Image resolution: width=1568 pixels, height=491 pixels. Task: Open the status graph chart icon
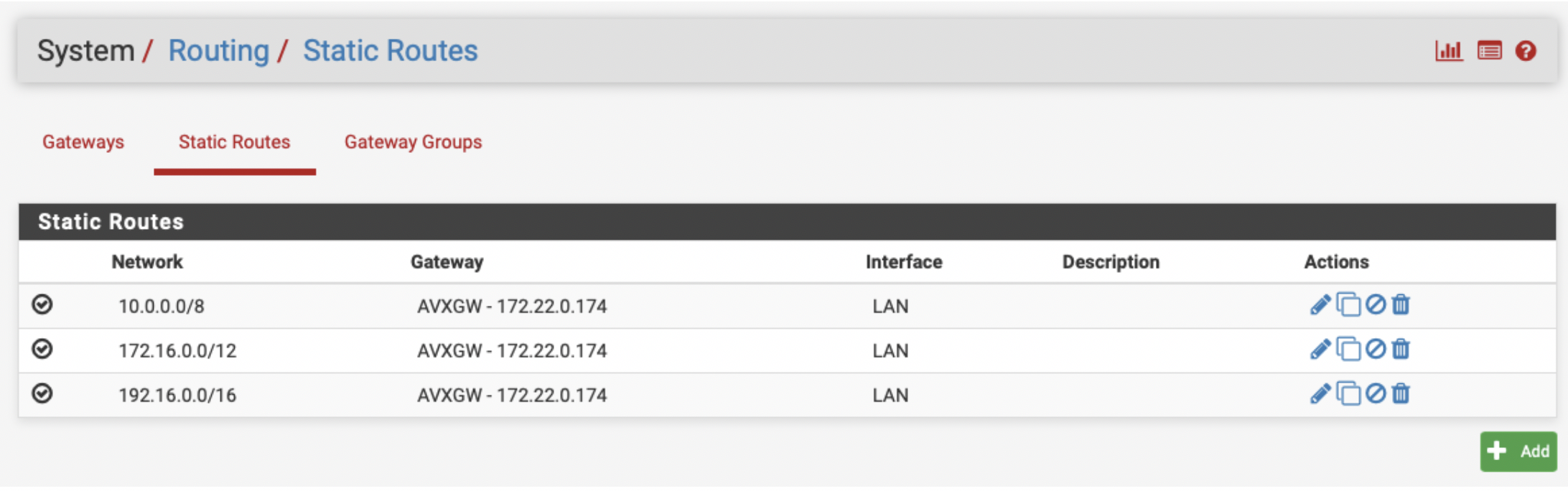tap(1448, 51)
